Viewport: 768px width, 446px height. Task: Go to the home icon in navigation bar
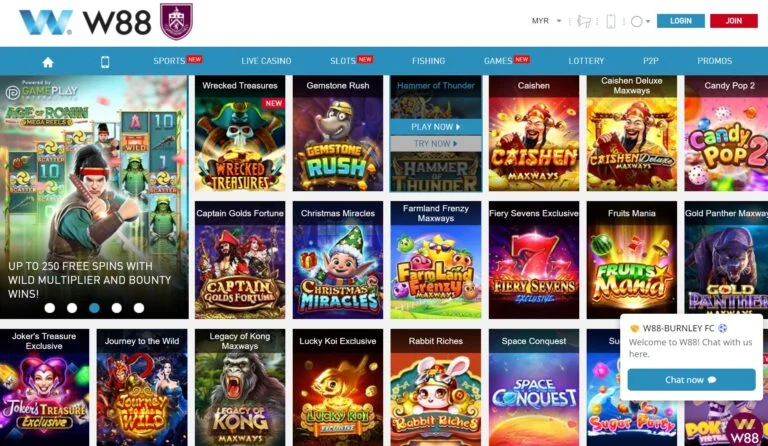pyautogui.click(x=48, y=62)
